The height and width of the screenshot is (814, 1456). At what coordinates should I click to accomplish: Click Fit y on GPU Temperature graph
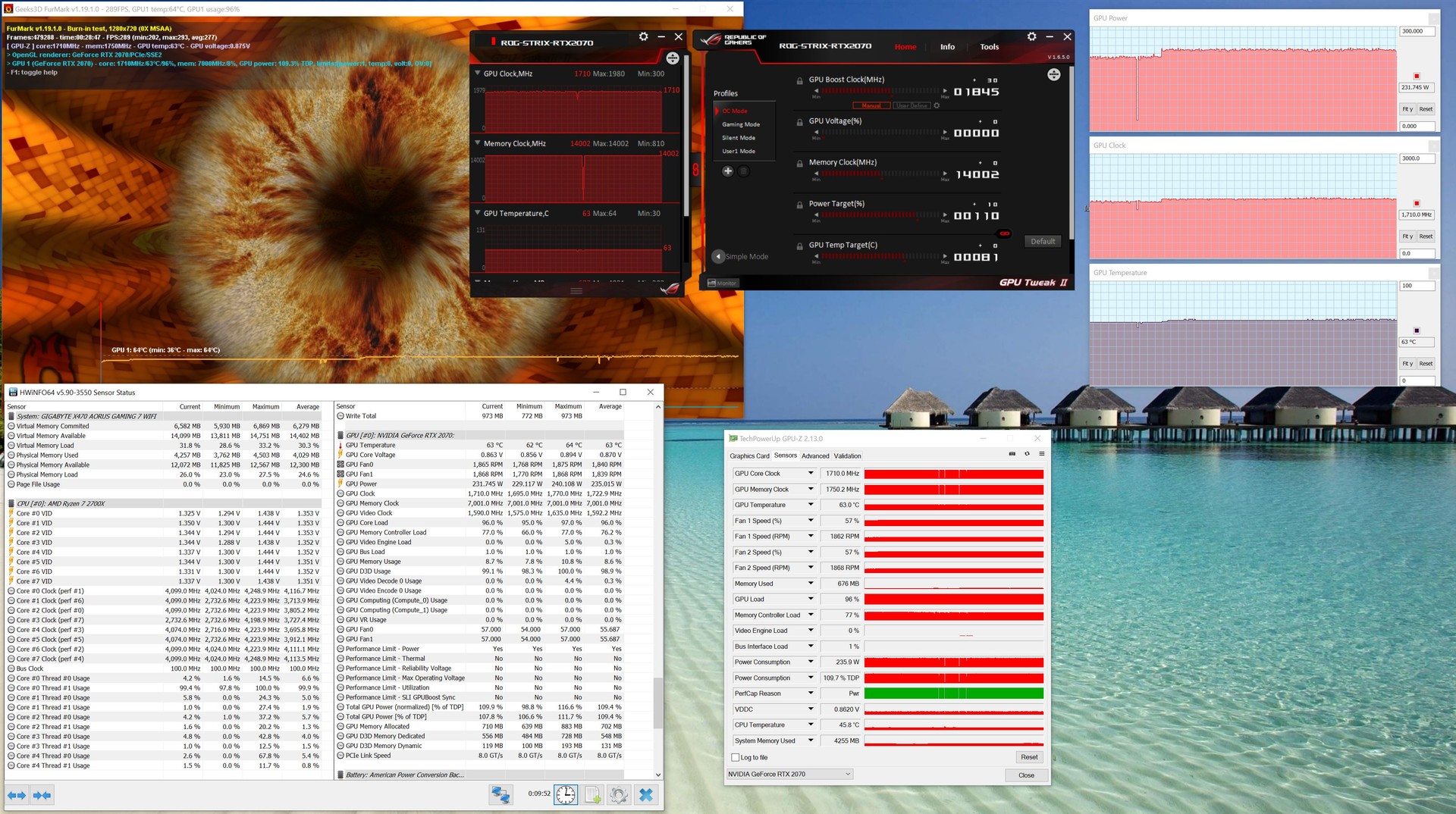[1407, 364]
